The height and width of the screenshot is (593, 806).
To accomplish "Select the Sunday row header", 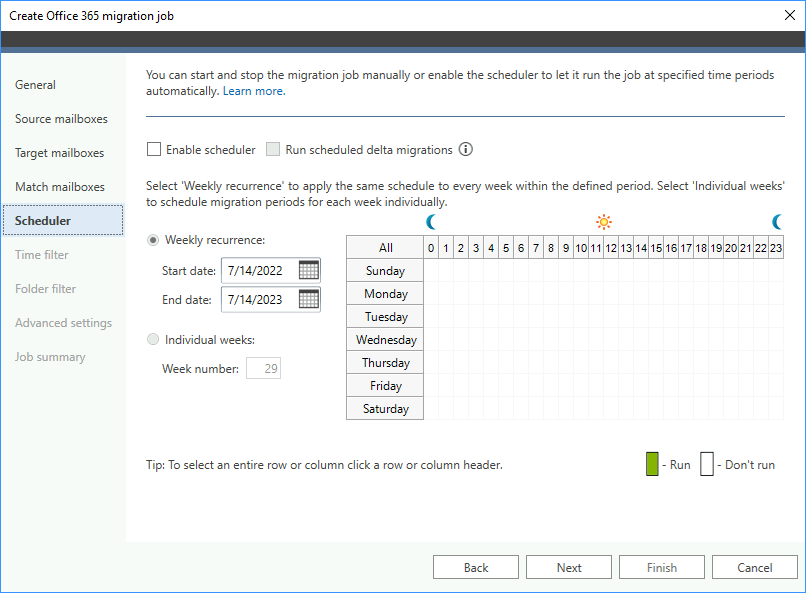I will pos(385,270).
